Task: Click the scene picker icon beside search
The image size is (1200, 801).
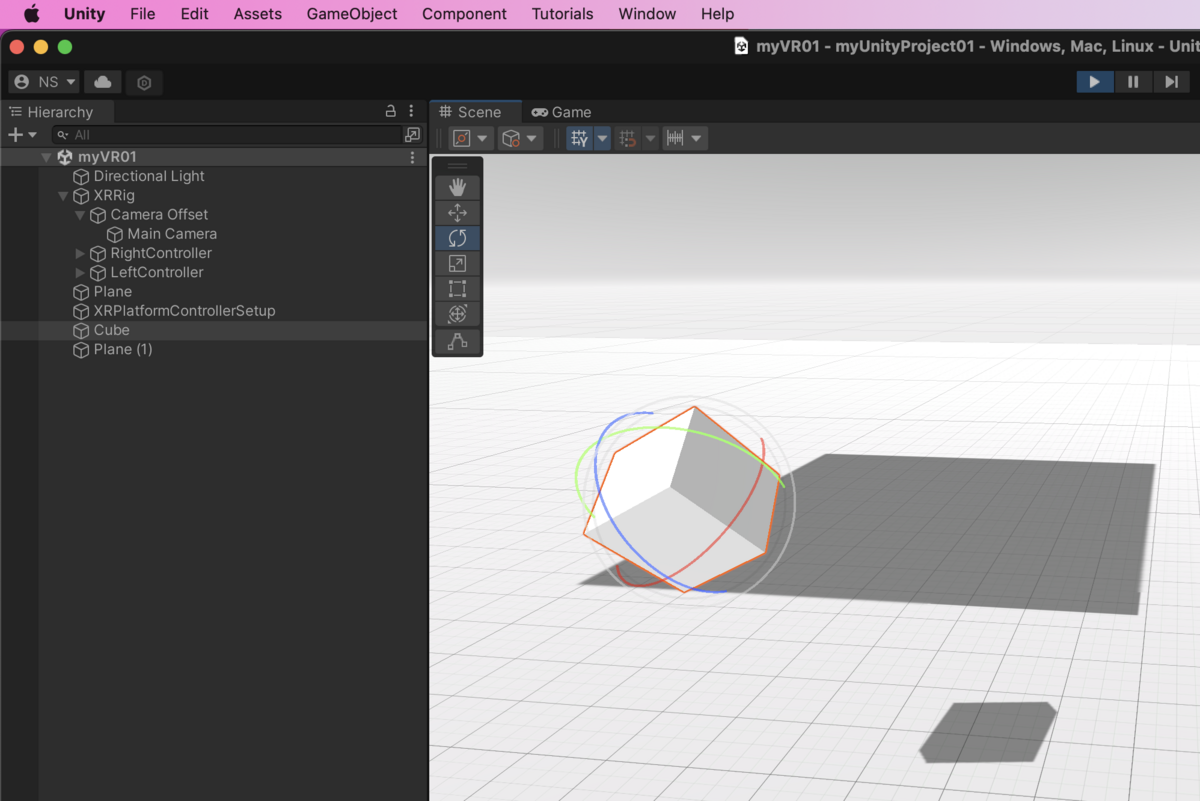Action: [x=412, y=135]
